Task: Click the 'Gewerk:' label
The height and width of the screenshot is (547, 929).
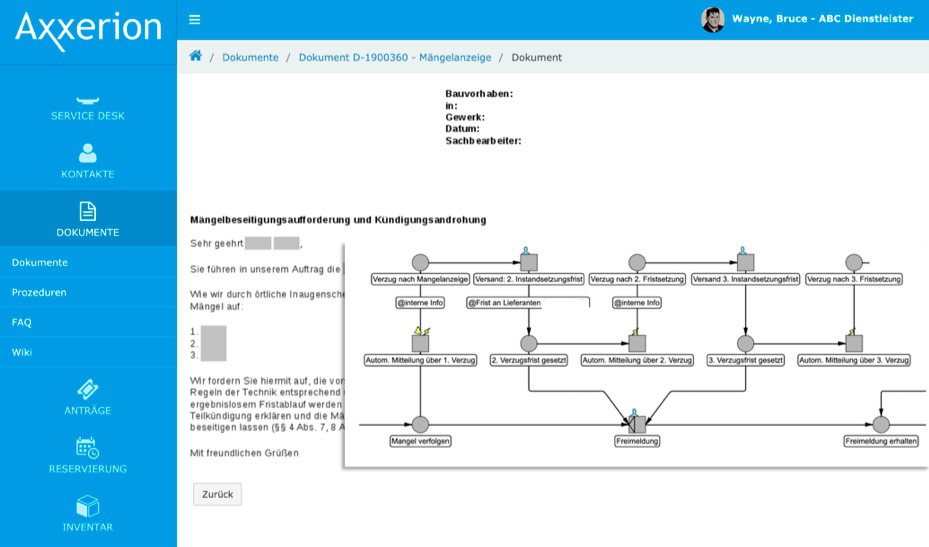Action: pyautogui.click(x=465, y=117)
